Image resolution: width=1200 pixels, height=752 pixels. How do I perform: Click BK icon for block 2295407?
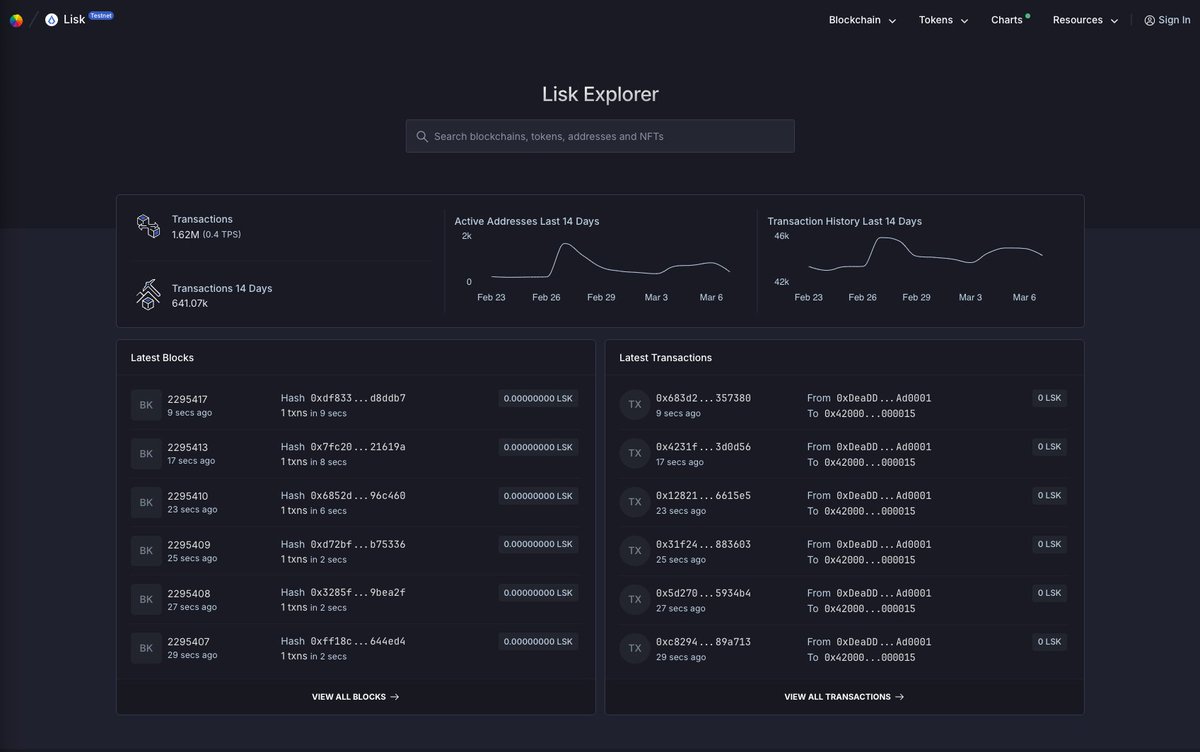(146, 648)
